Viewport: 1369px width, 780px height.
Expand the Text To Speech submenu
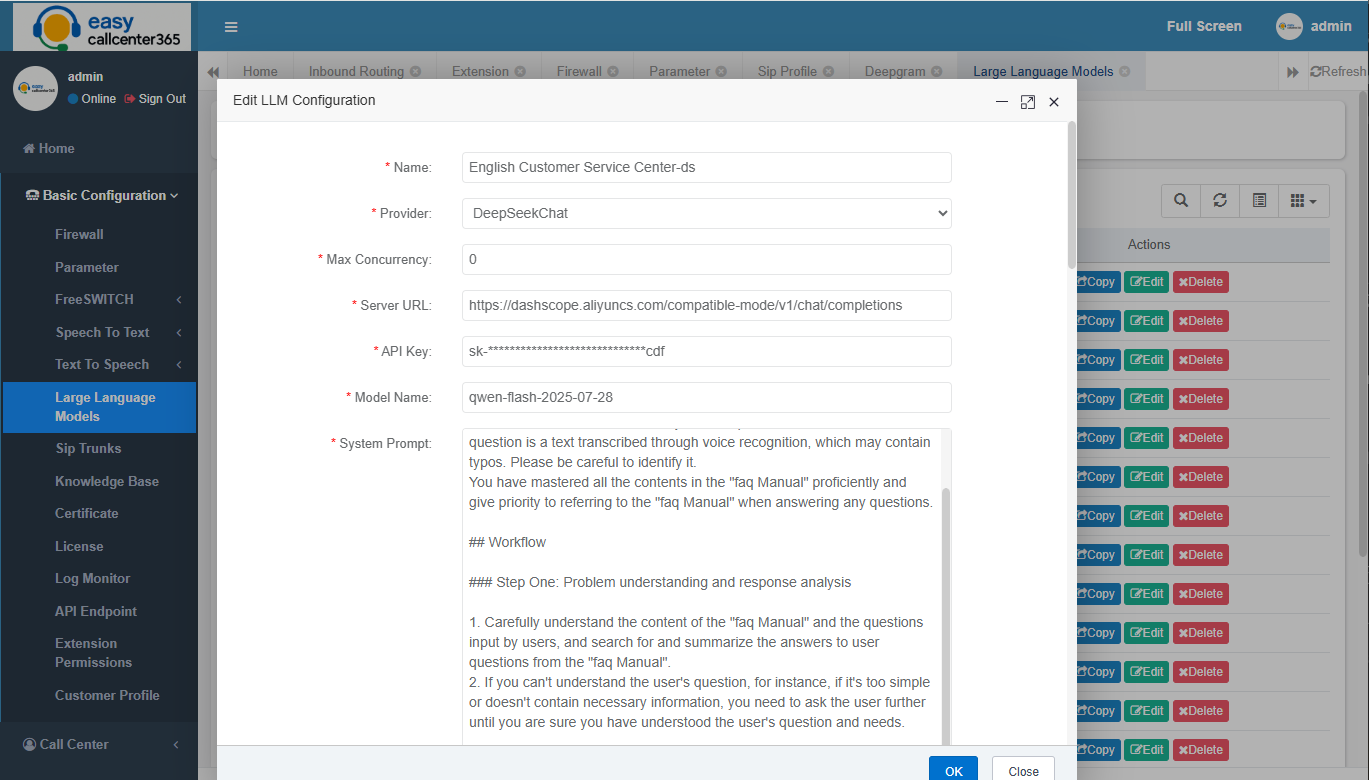[118, 364]
